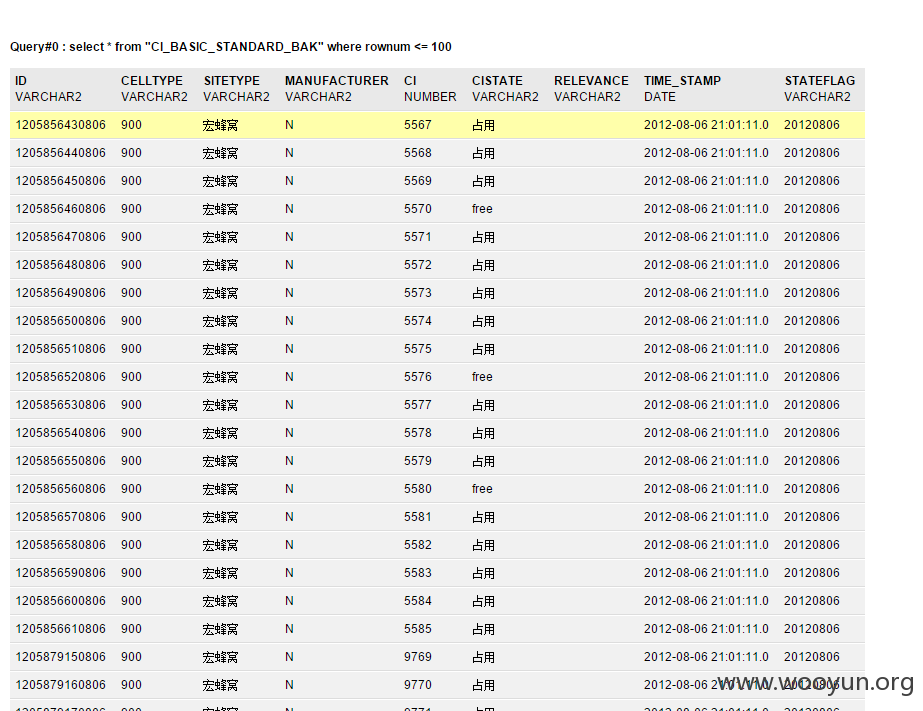Select ID cell 1205856540806

pos(61,433)
